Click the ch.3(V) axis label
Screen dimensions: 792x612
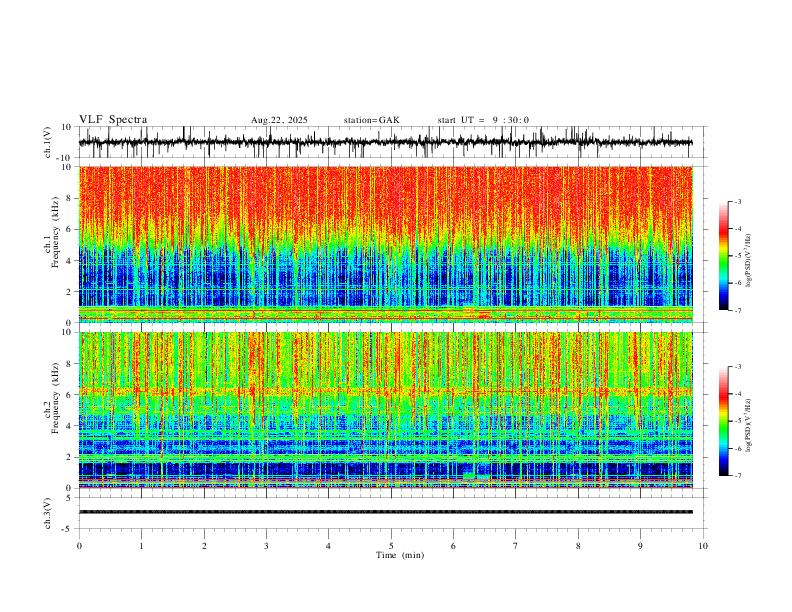48,513
